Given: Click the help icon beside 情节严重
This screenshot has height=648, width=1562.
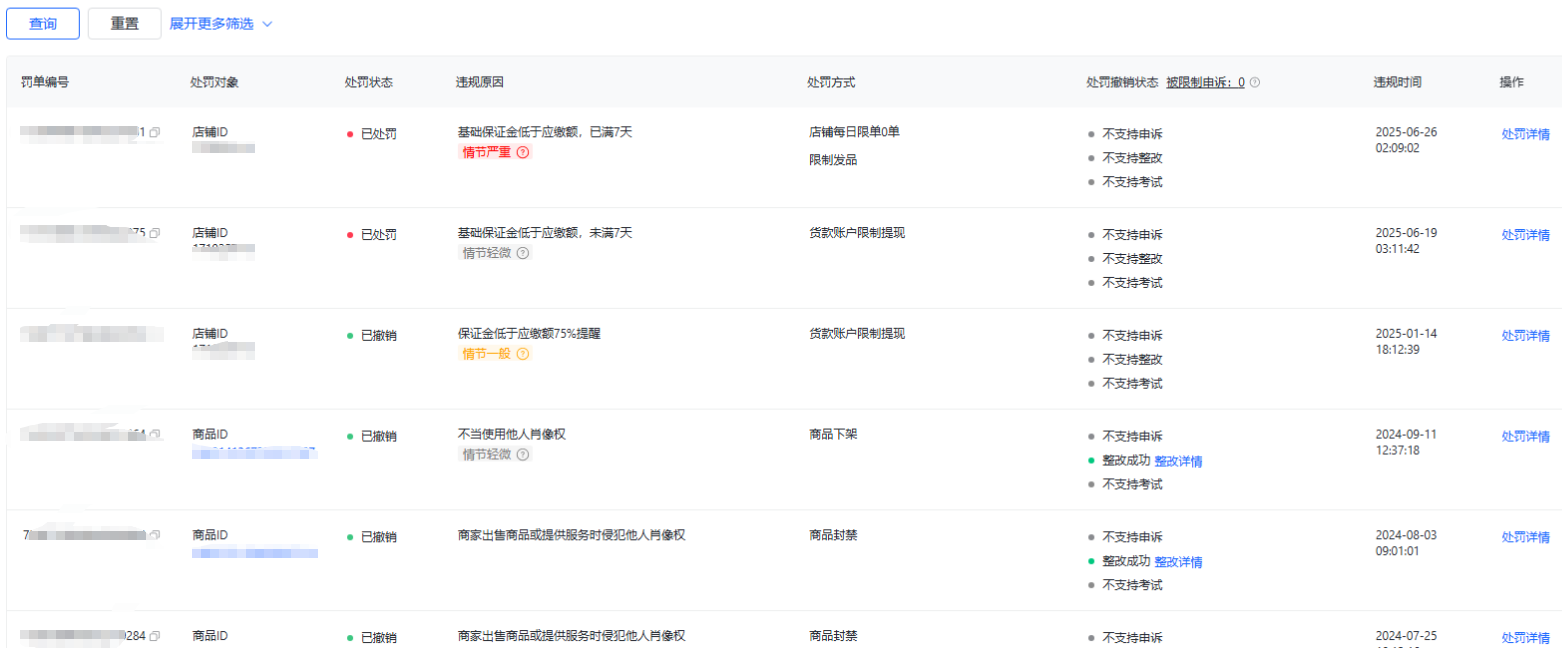Looking at the screenshot, I should 522,153.
